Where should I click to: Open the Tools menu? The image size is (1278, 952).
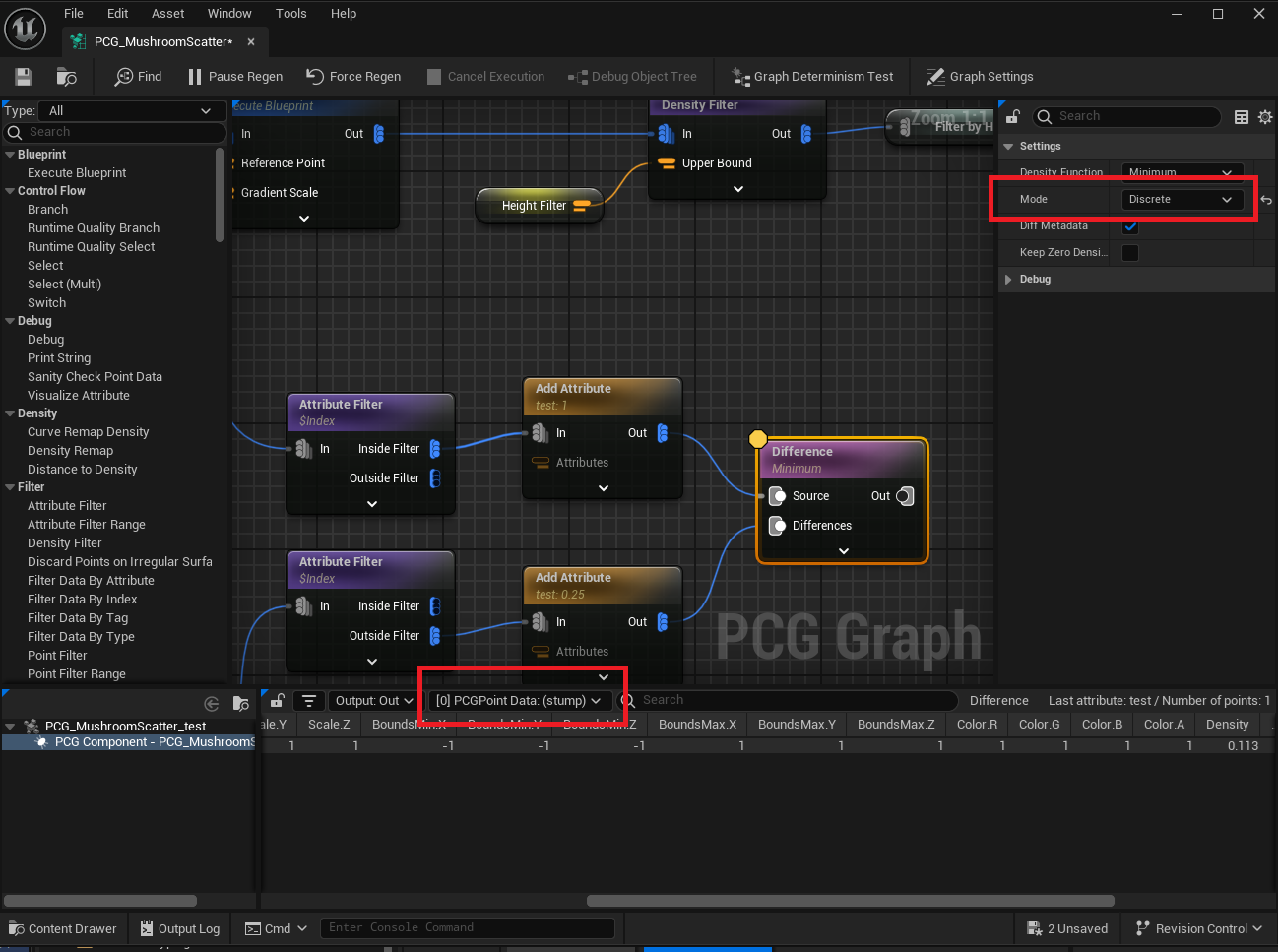[290, 14]
